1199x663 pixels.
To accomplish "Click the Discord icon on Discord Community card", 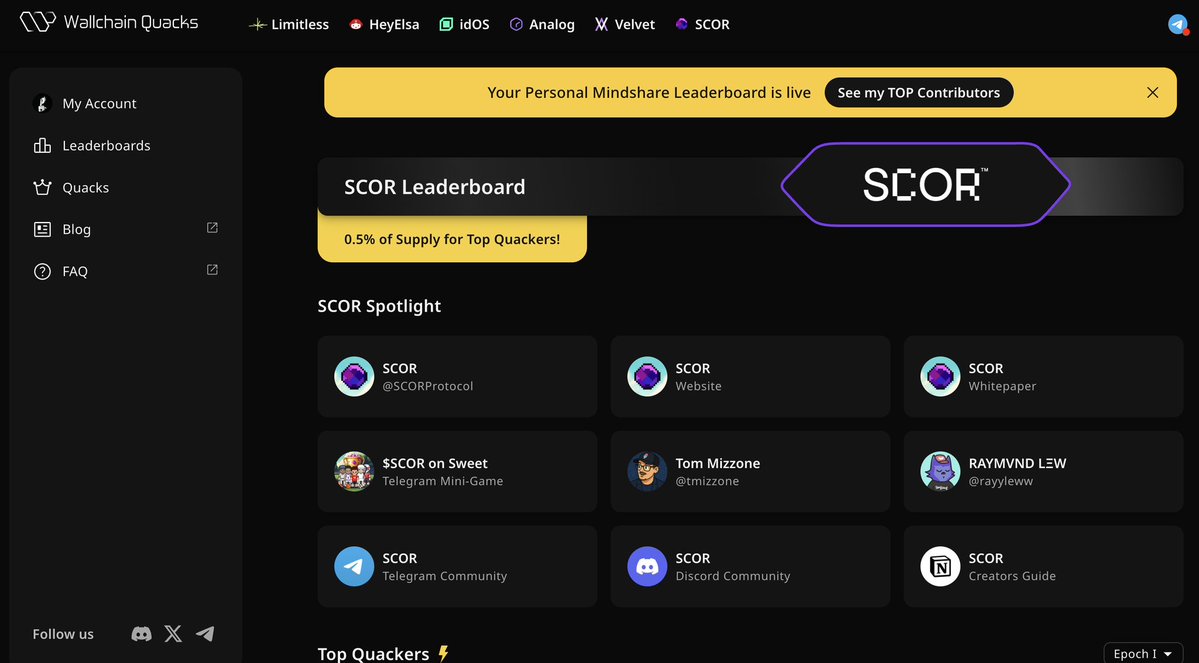I will 647,566.
